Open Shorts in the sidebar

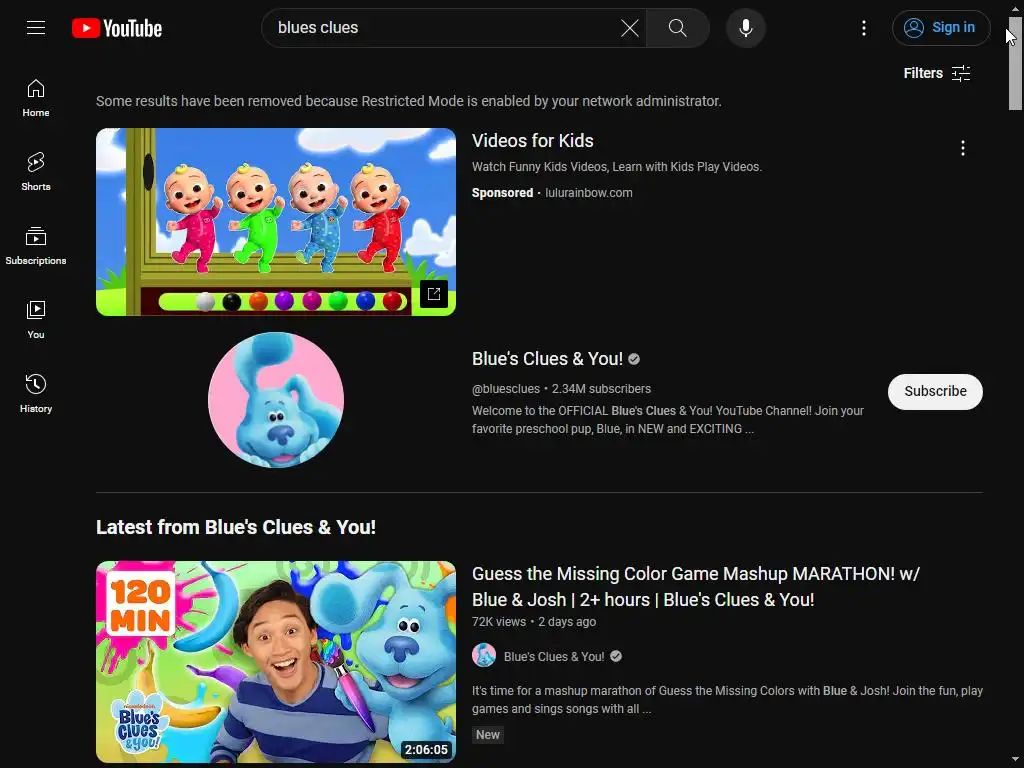tap(36, 172)
